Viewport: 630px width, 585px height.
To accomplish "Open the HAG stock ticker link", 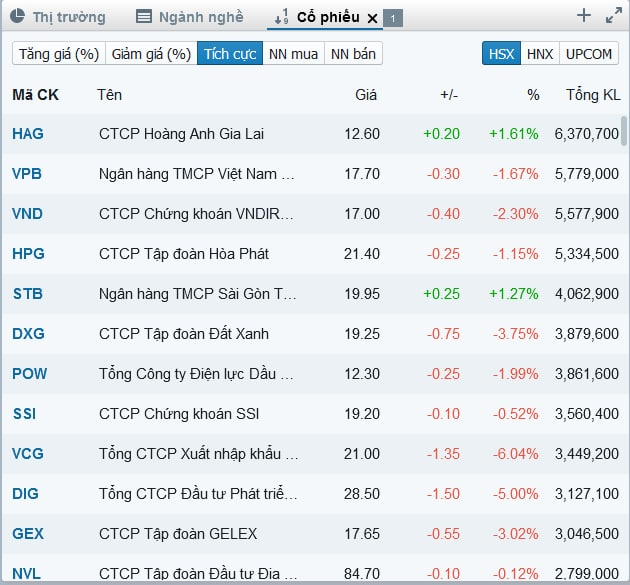I will click(28, 134).
